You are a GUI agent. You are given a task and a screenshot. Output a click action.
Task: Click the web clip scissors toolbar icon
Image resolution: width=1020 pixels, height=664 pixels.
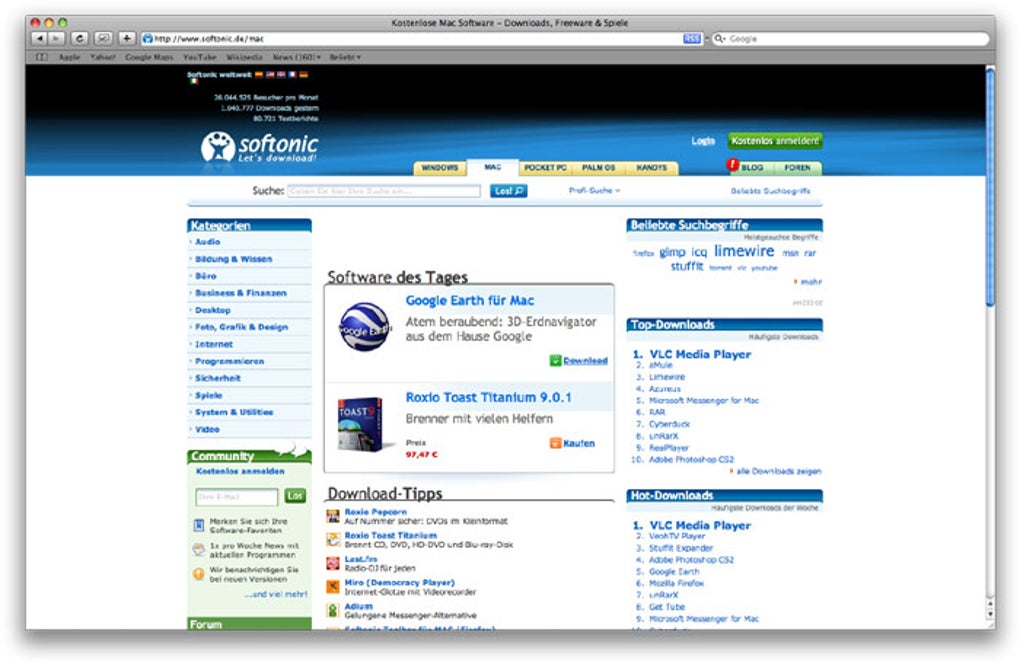[x=103, y=38]
